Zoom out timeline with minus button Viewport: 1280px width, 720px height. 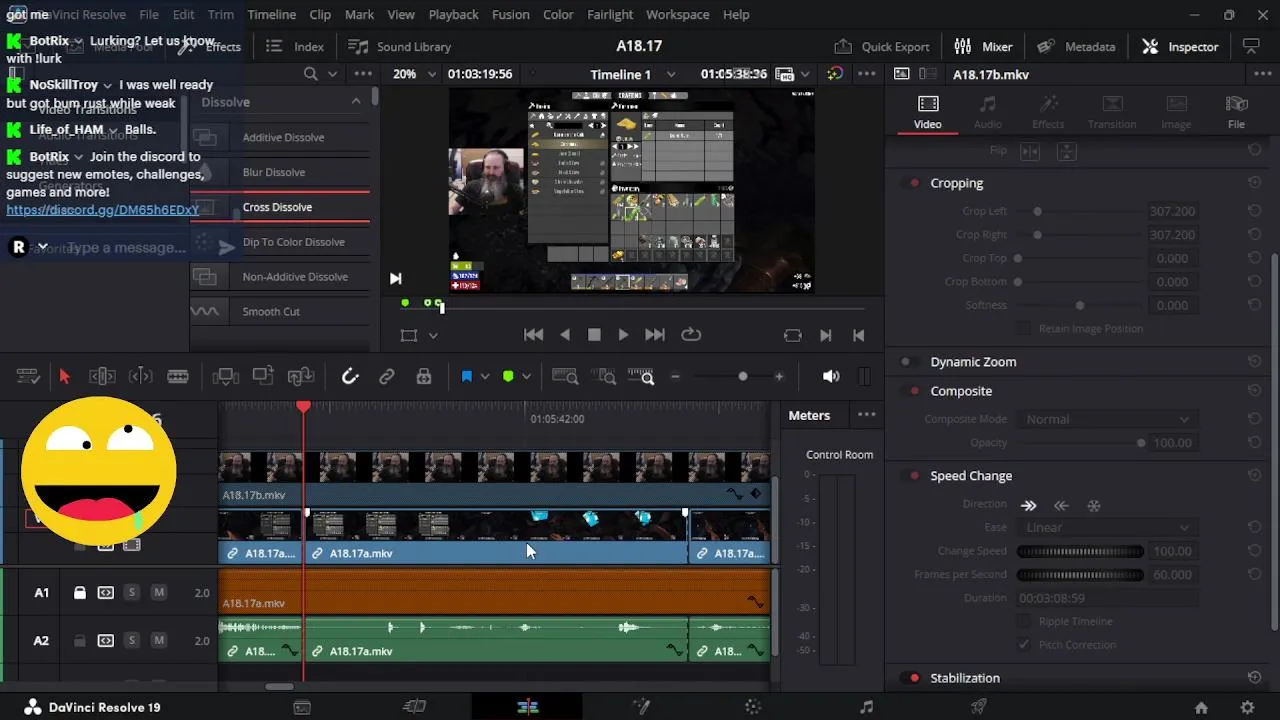click(675, 376)
